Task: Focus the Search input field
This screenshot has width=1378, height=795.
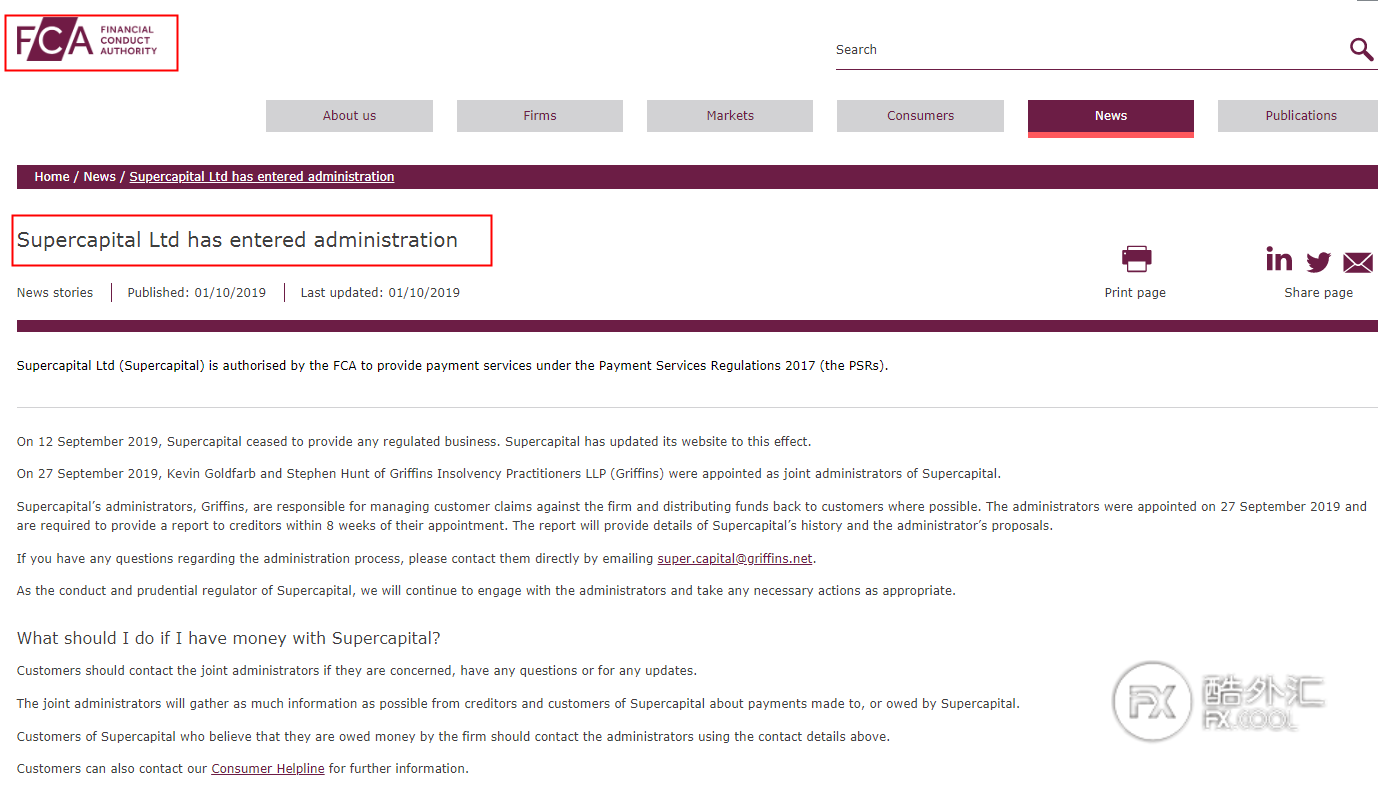Action: point(1088,50)
